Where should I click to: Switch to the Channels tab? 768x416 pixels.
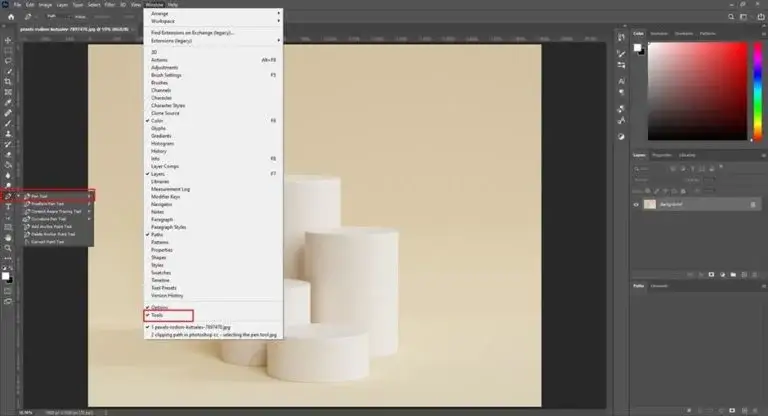click(659, 286)
